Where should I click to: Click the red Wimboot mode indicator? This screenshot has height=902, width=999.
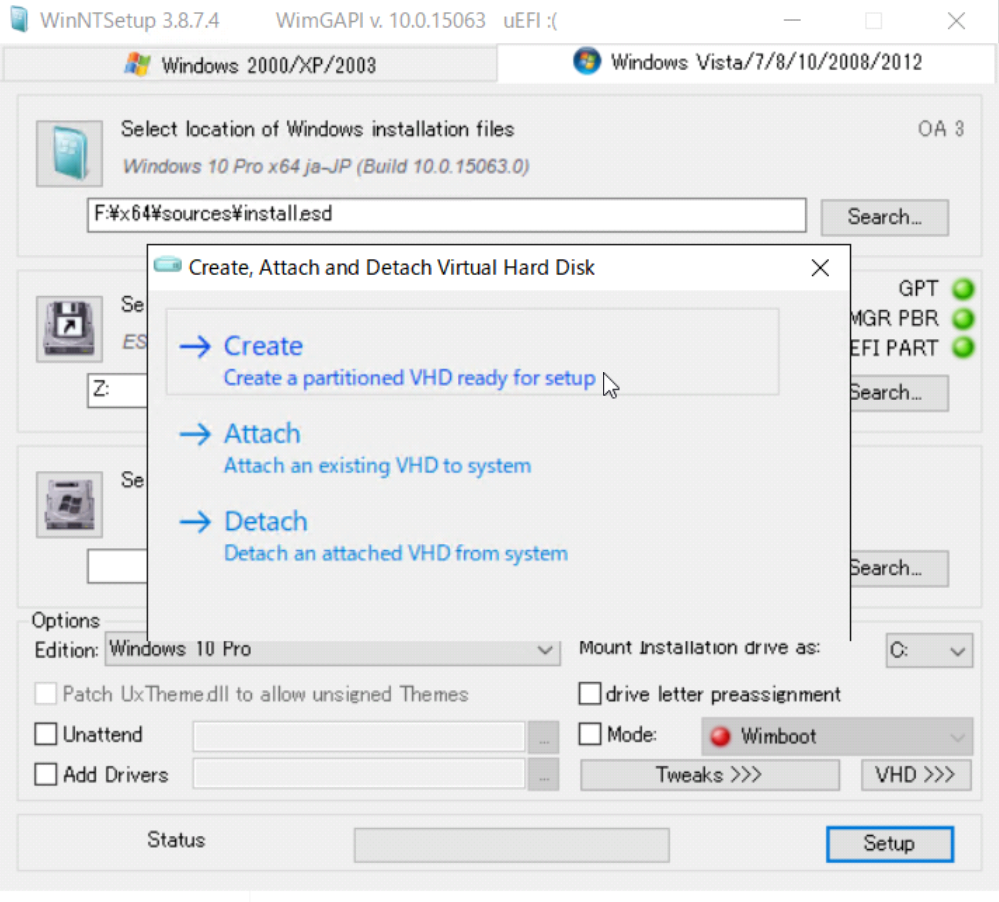[721, 736]
